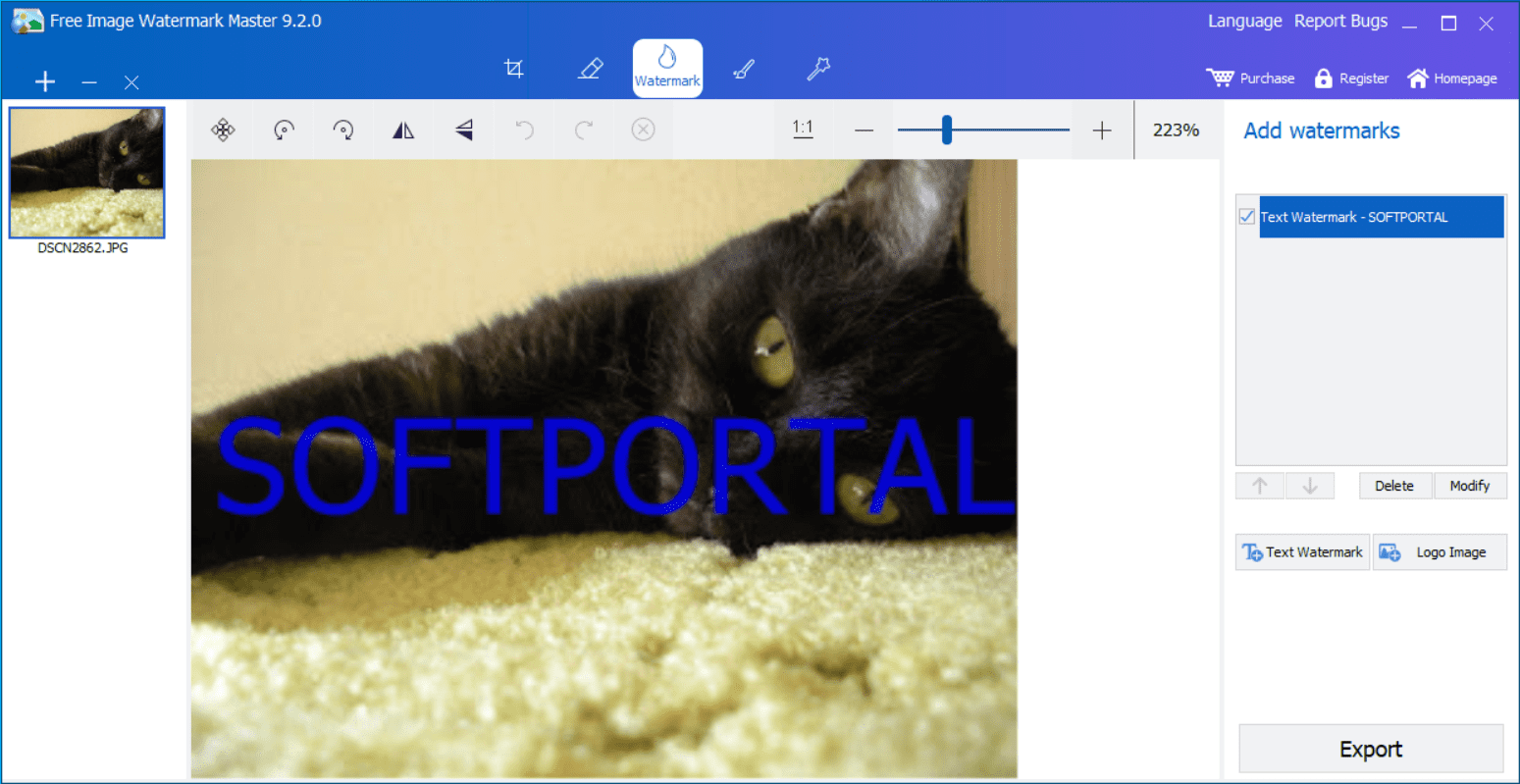Click the Free Image Watermark Master app icon
The height and width of the screenshot is (784, 1520).
[x=27, y=21]
